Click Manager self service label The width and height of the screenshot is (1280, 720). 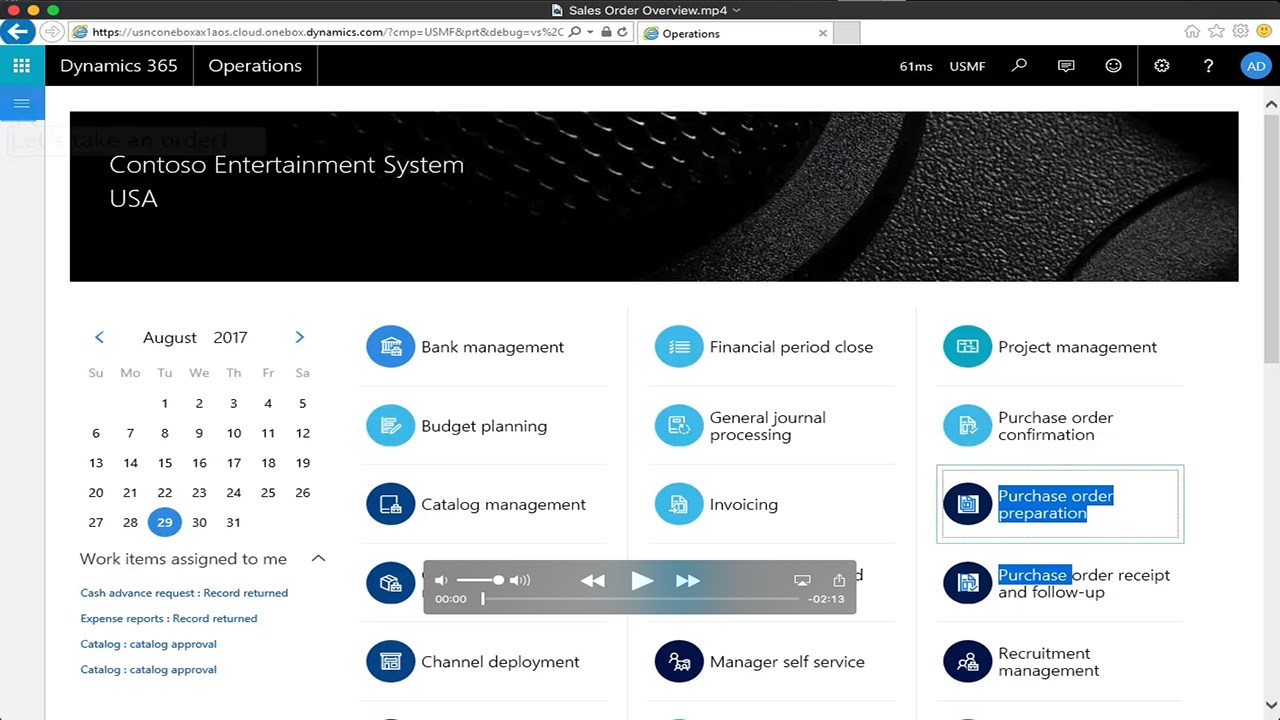click(787, 662)
